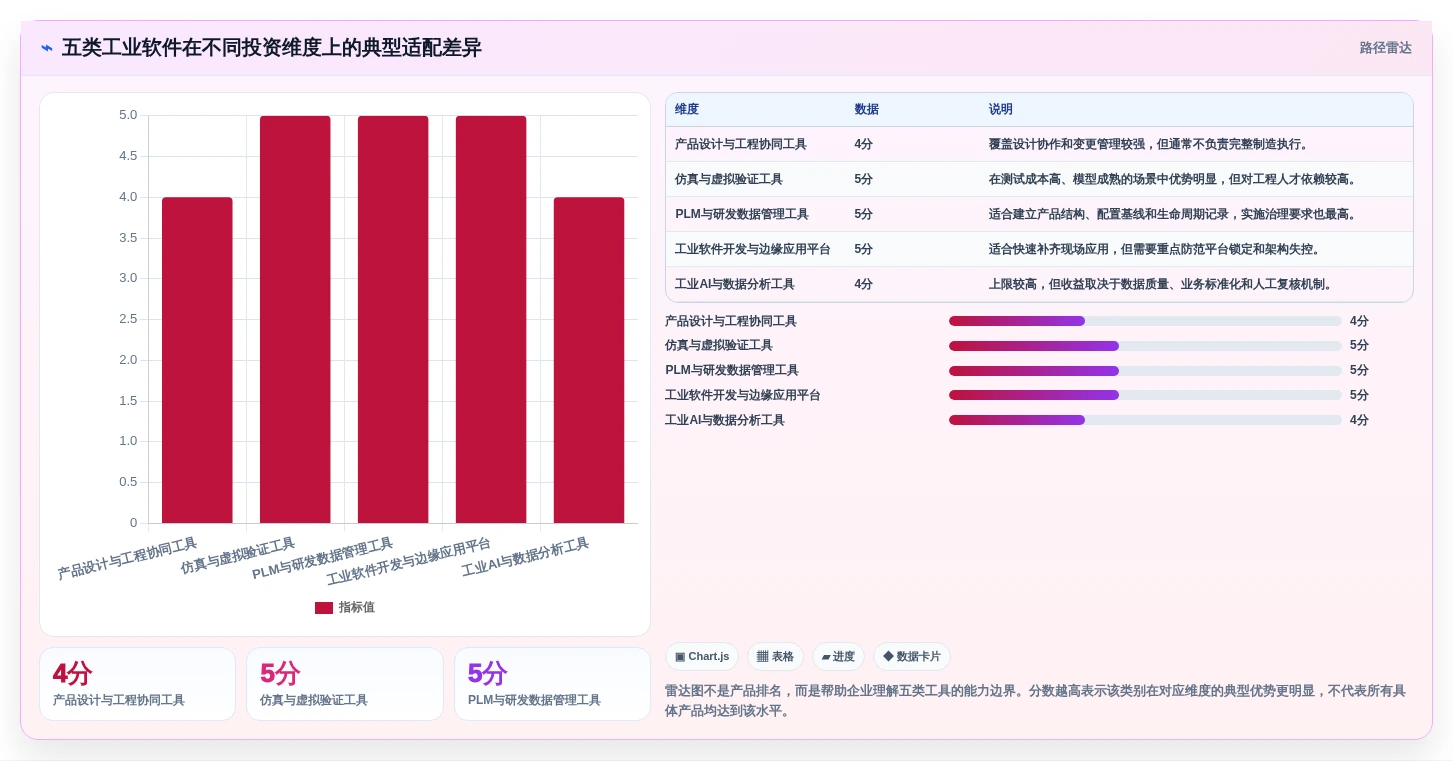Click the page title 五类工业软件在不同投资维度上的典型适配差异

272,48
